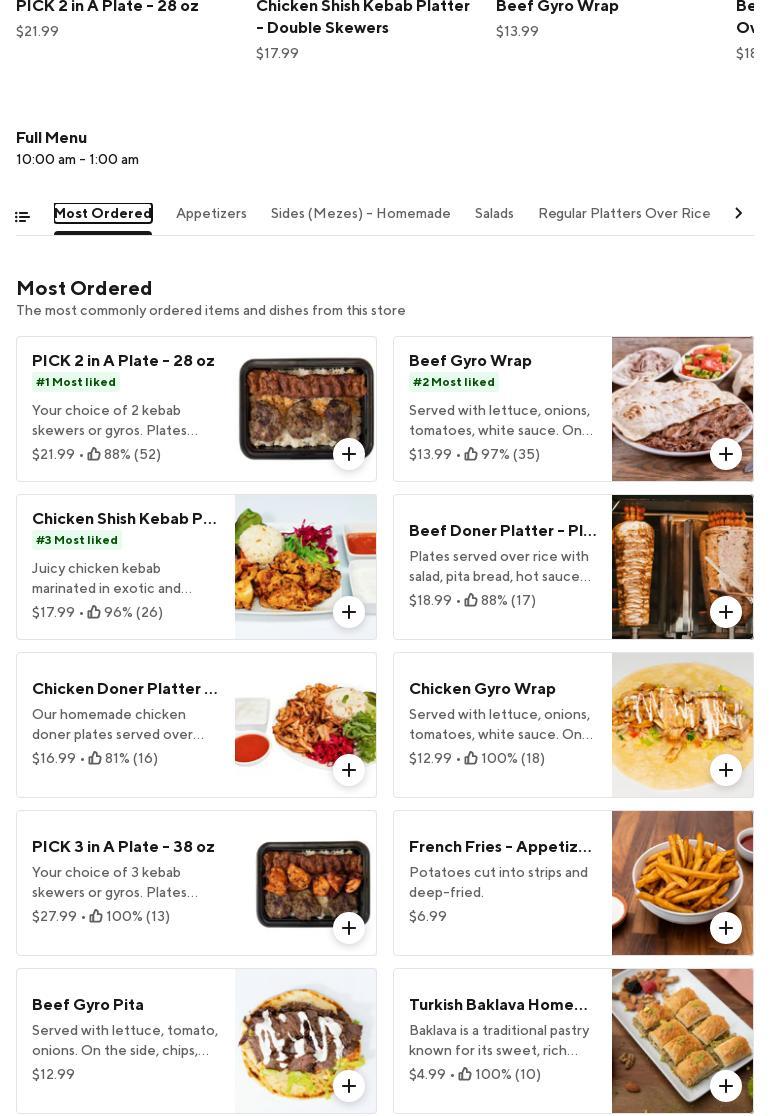Screen dimensions: 770x1116
Task: Select the Most Ordered tab
Action: tap(103, 214)
